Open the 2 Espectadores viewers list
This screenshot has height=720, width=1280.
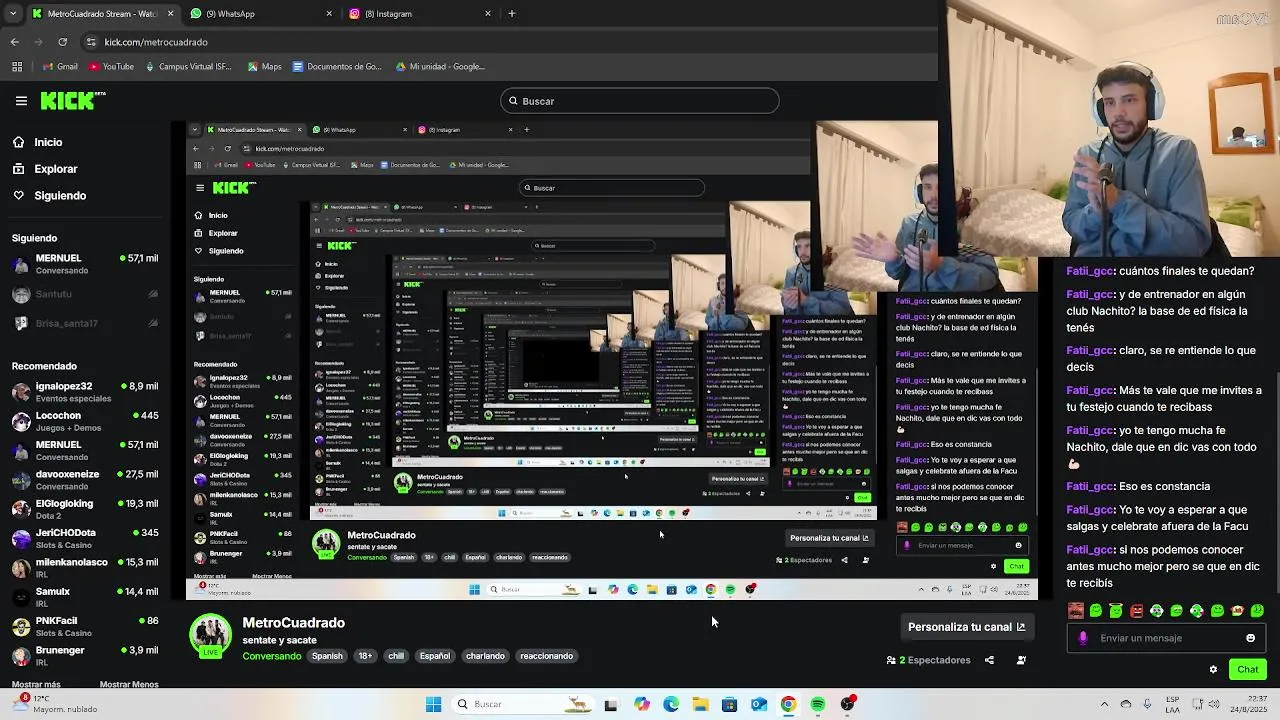[928, 660]
